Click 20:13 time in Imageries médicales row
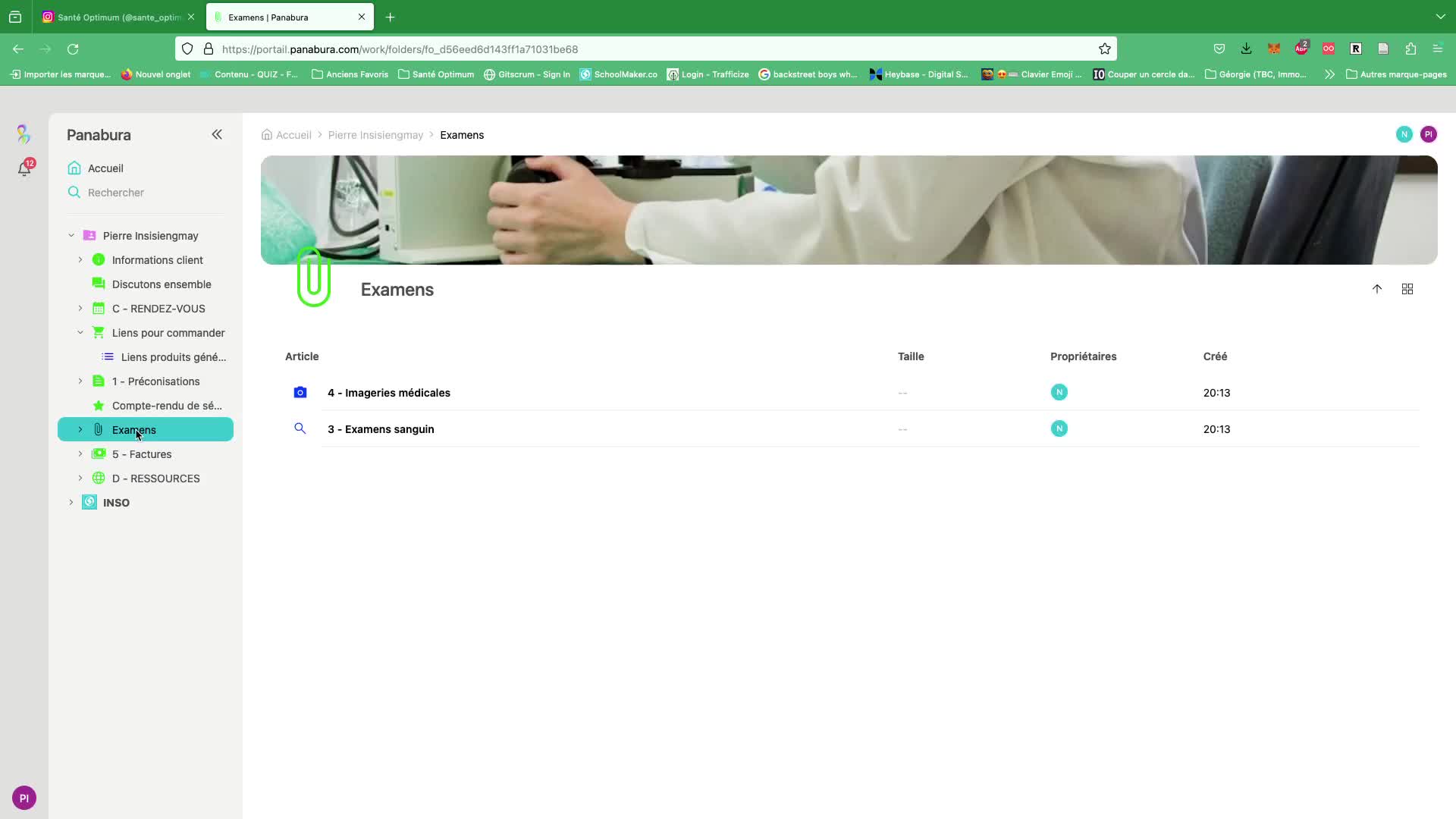 (x=1216, y=393)
